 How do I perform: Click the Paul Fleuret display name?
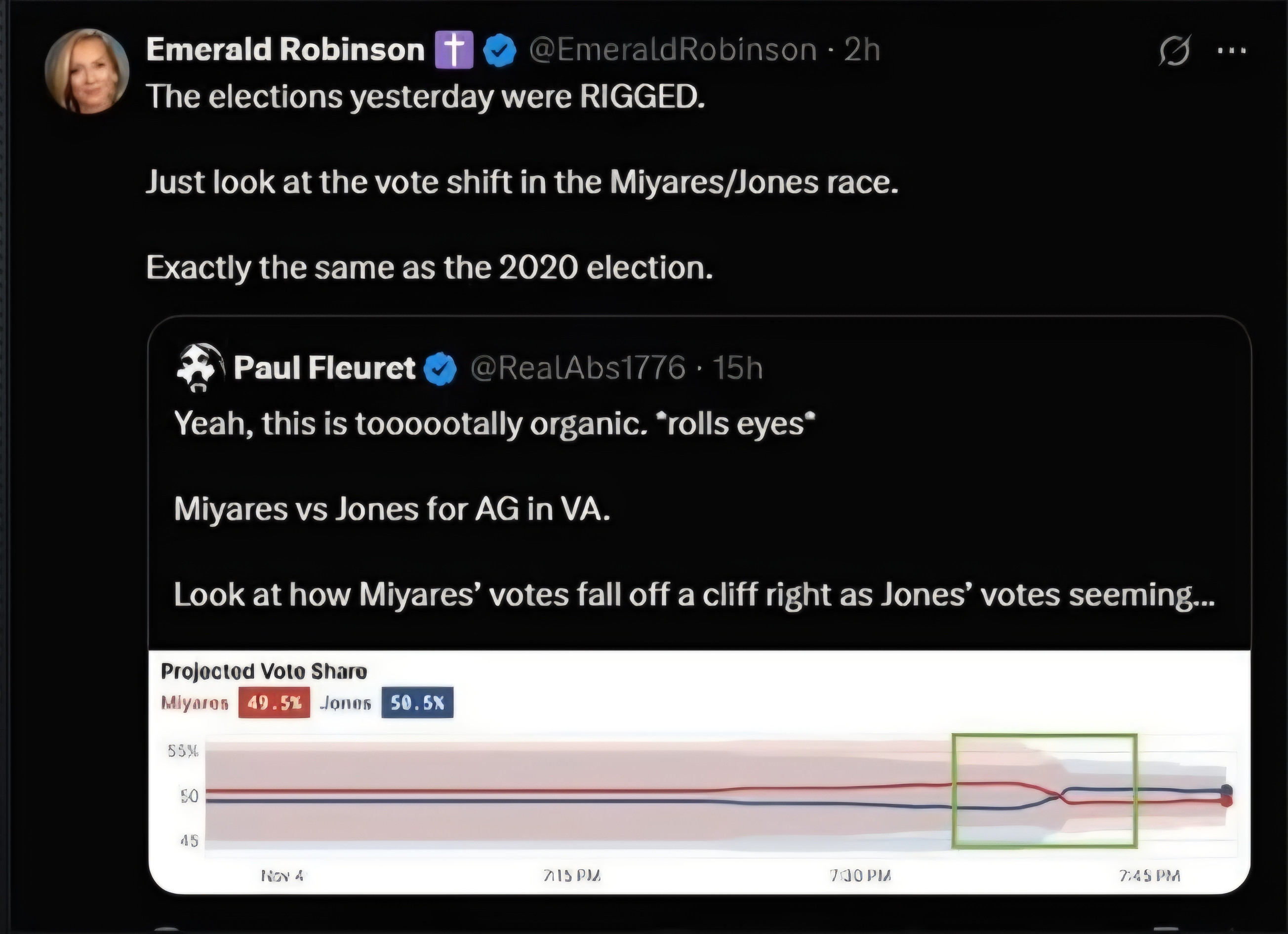[324, 368]
